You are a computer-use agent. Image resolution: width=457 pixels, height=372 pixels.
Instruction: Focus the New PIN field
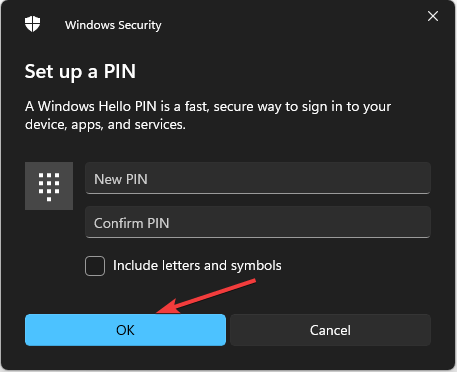click(x=258, y=178)
